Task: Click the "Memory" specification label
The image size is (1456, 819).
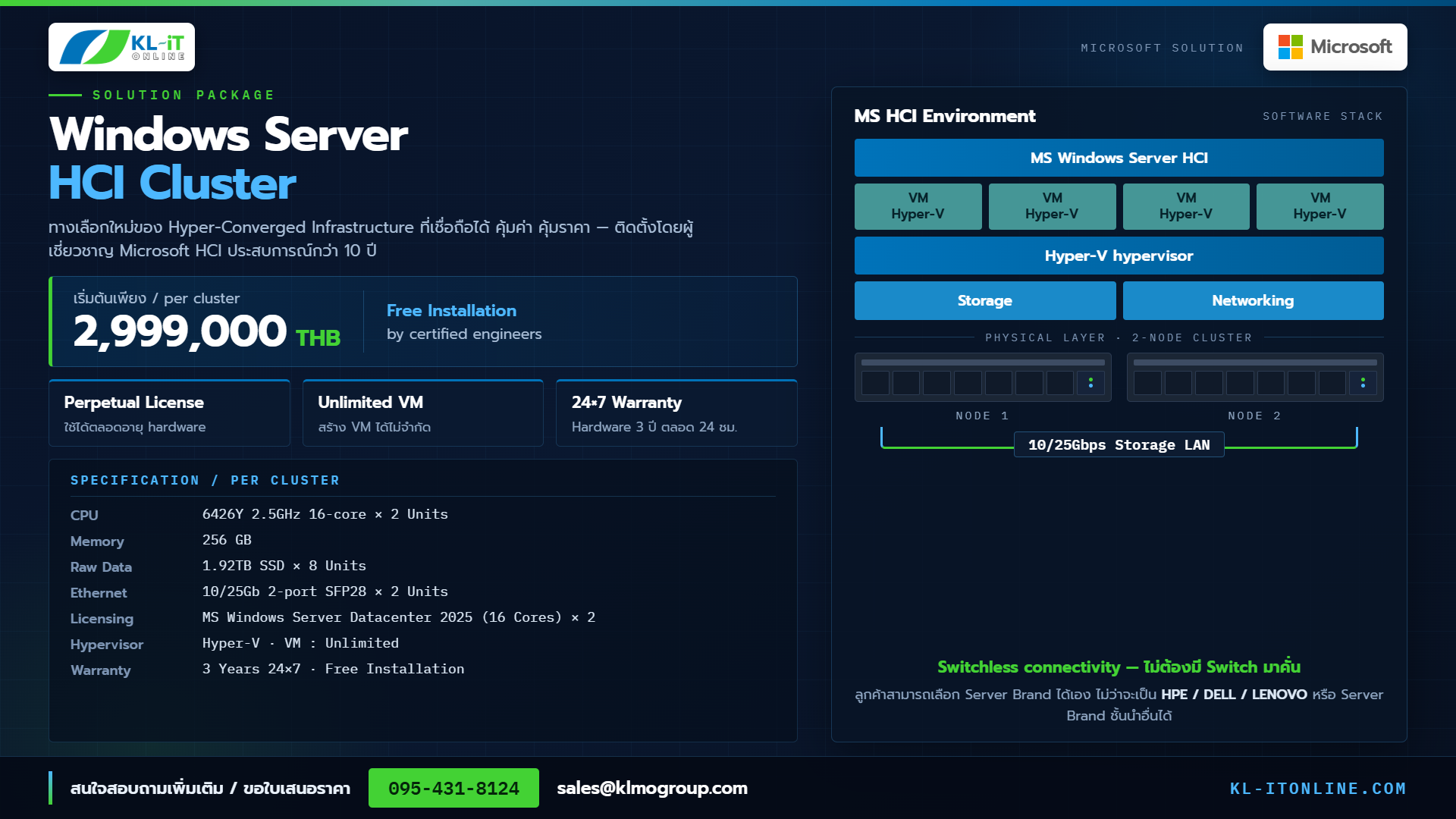Action: (97, 541)
